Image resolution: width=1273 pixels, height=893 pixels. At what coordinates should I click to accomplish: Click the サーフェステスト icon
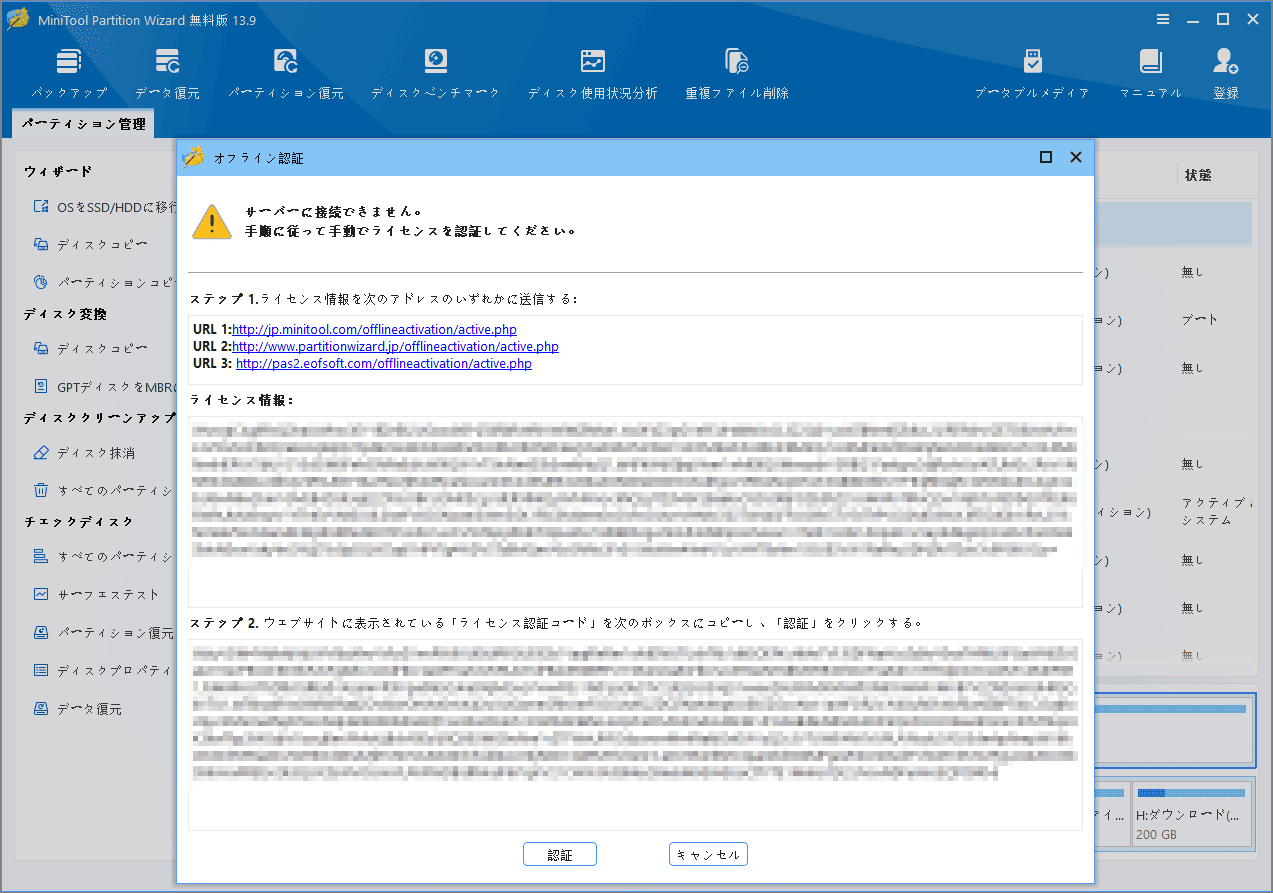click(x=41, y=594)
